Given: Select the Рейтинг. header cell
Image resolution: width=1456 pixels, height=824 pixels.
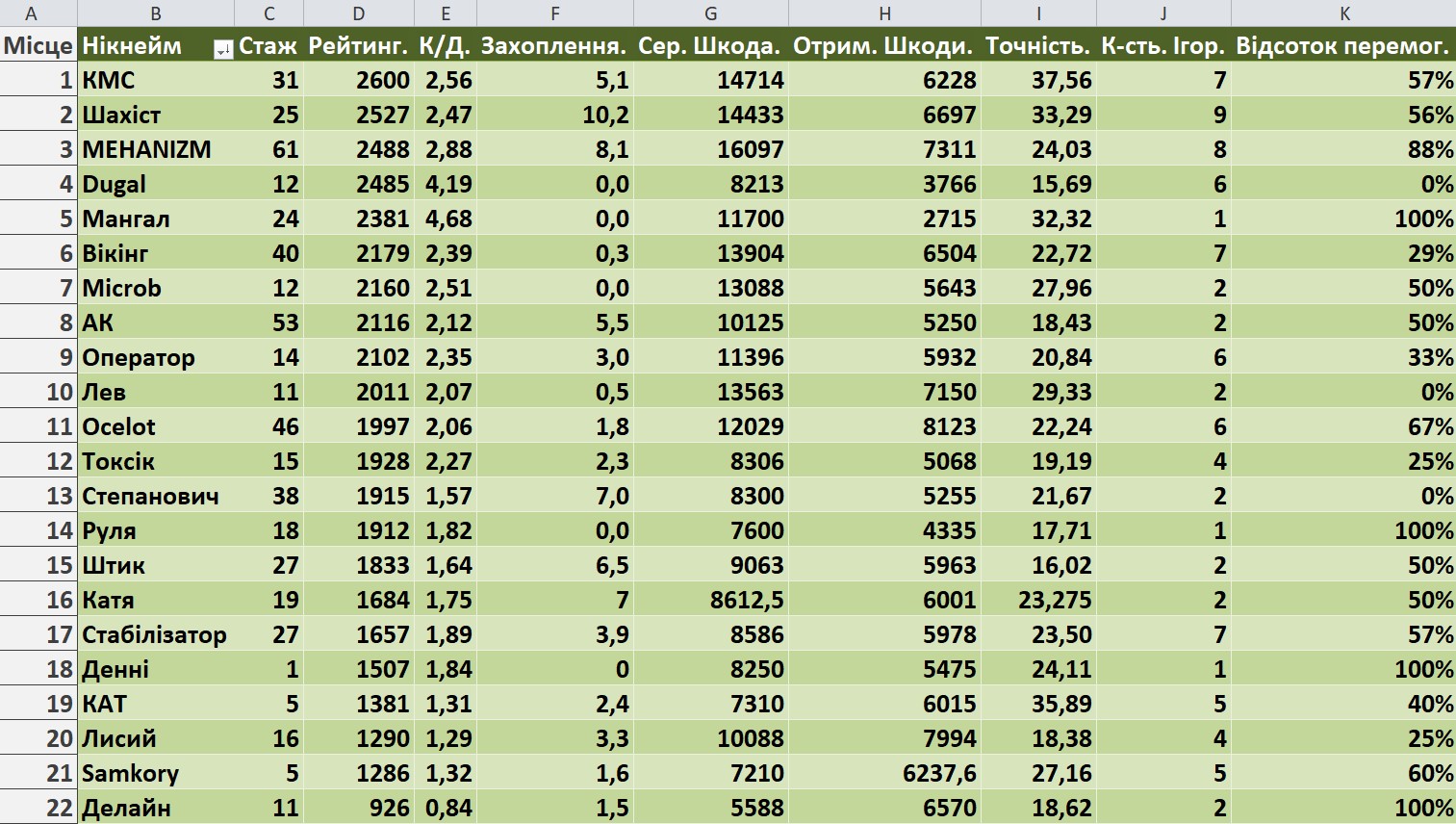Looking at the screenshot, I should tap(358, 45).
